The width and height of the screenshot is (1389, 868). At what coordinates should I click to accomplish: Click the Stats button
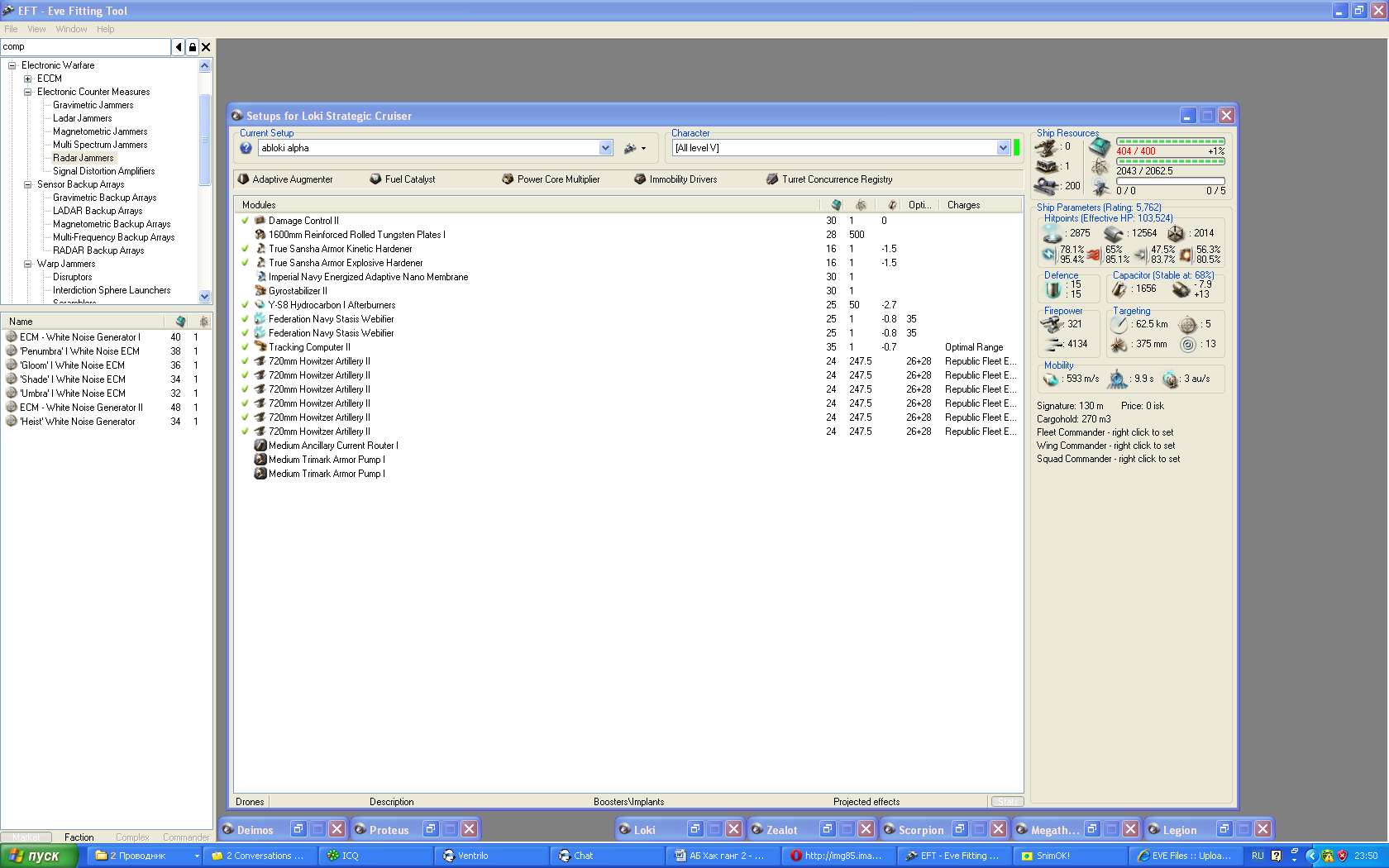click(x=1006, y=802)
